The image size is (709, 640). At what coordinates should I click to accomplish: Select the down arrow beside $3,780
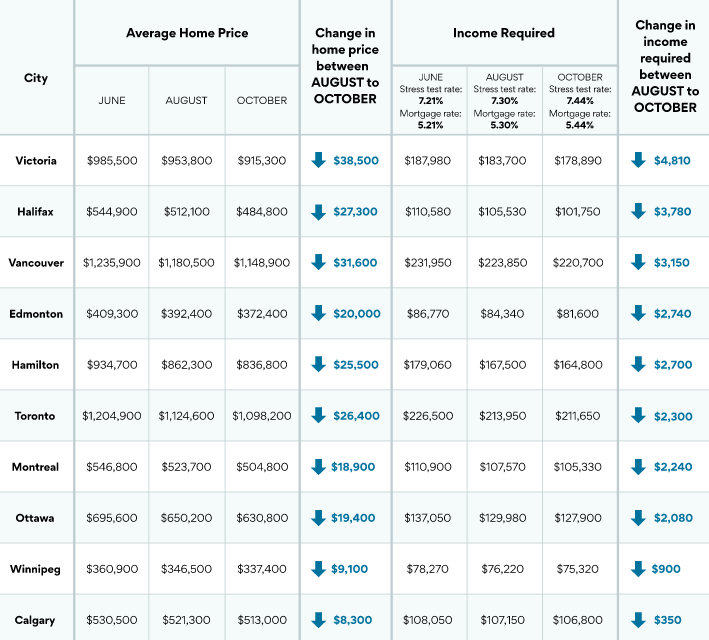pyautogui.click(x=638, y=211)
